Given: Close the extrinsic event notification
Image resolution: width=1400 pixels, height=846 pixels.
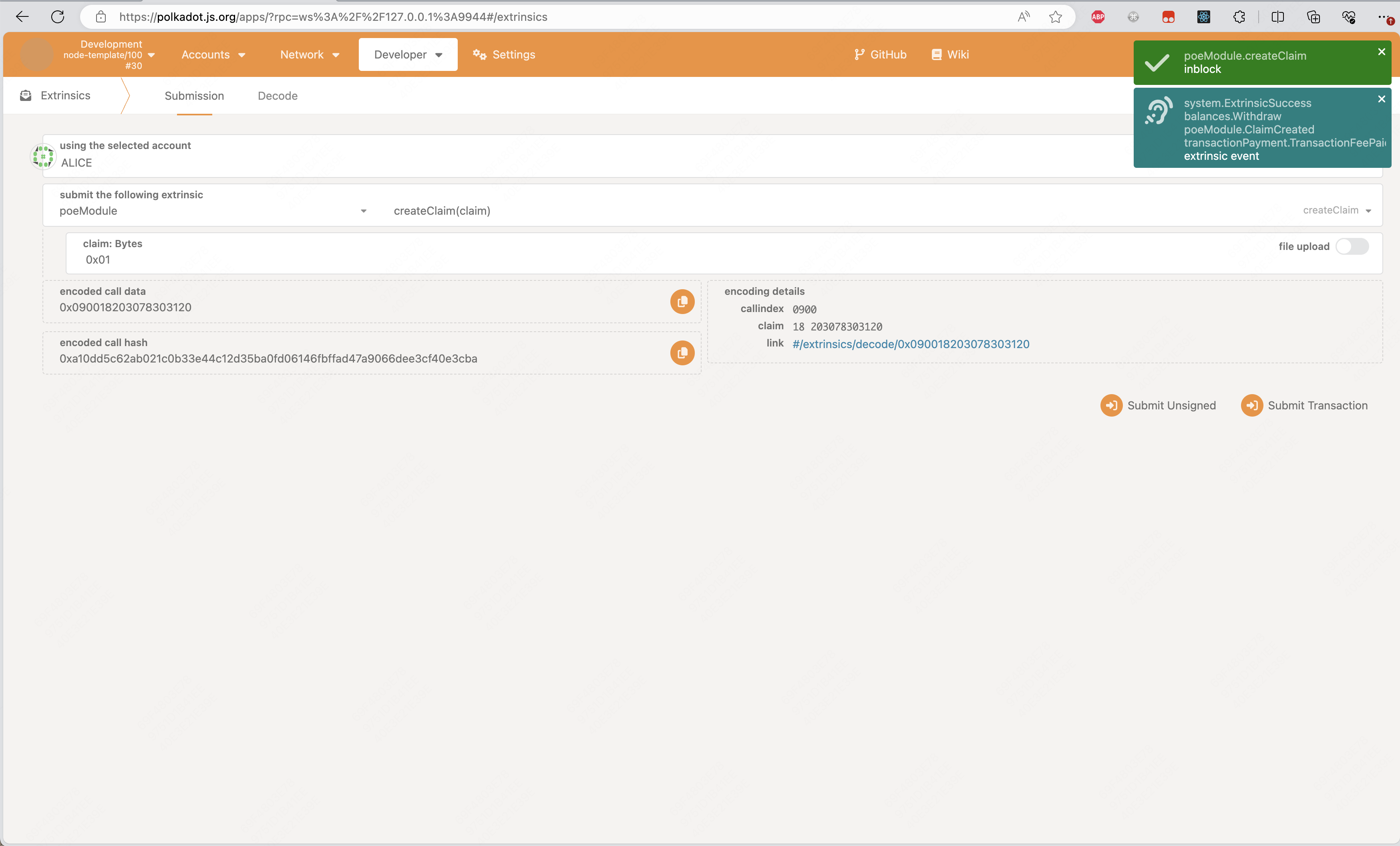Looking at the screenshot, I should pyautogui.click(x=1381, y=99).
